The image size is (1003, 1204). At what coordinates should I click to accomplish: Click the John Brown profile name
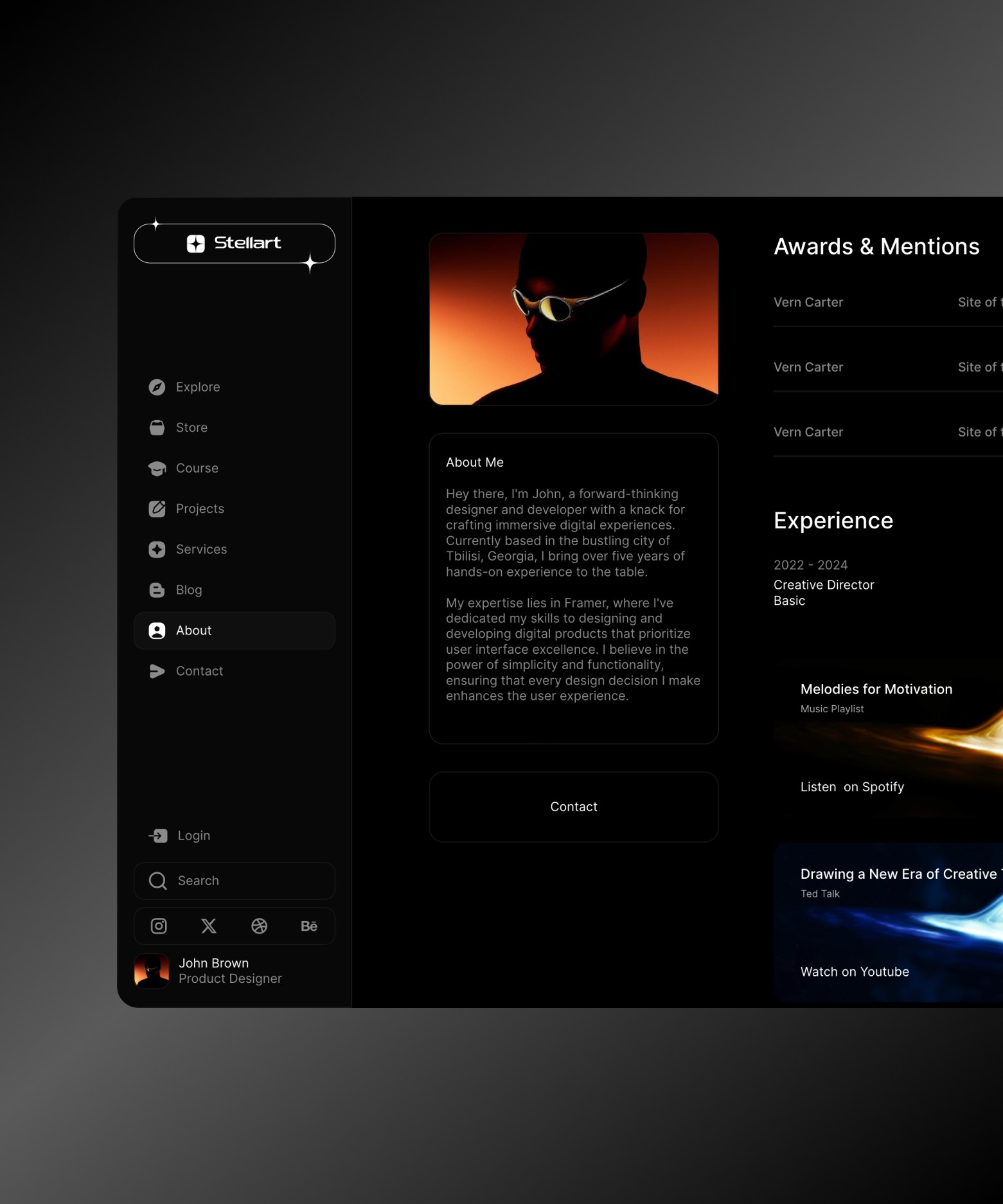click(x=213, y=963)
